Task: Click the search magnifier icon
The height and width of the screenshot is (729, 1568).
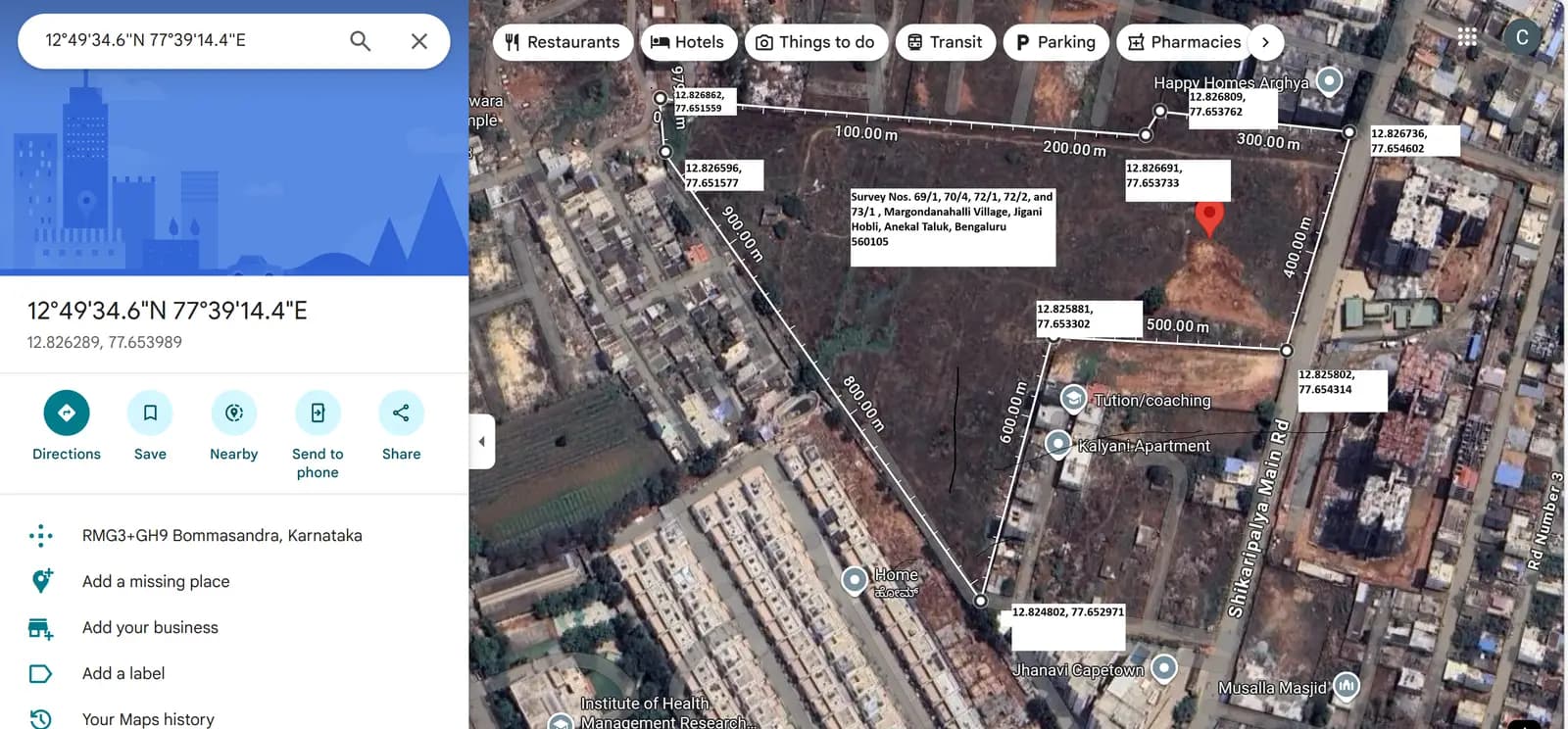Action: pyautogui.click(x=360, y=41)
